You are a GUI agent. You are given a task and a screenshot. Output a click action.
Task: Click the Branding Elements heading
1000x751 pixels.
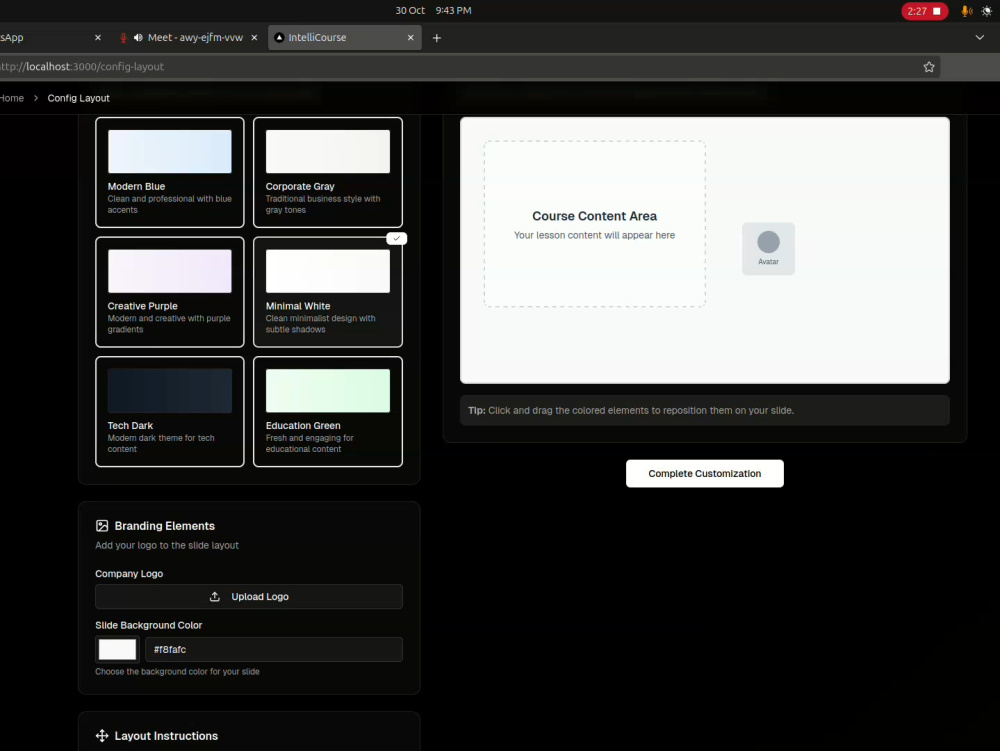point(165,526)
